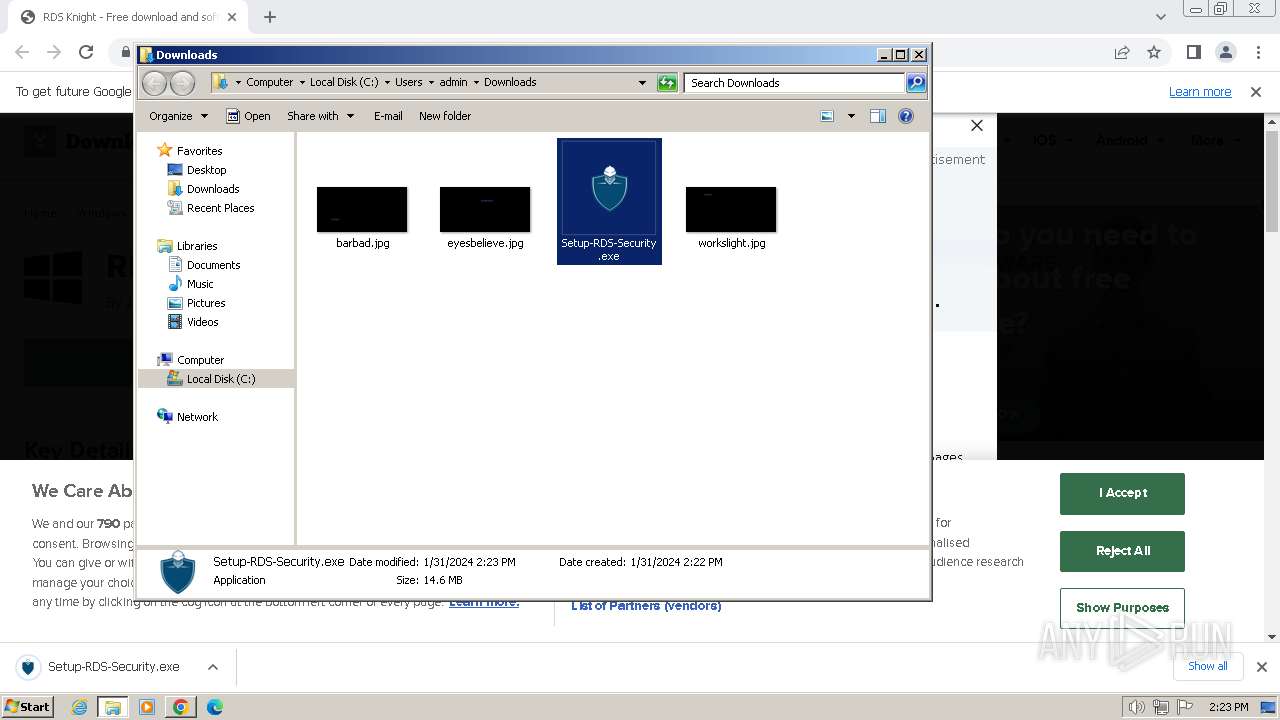Click the Change your view icon
Screen dimensions: 1280x720
(x=827, y=116)
